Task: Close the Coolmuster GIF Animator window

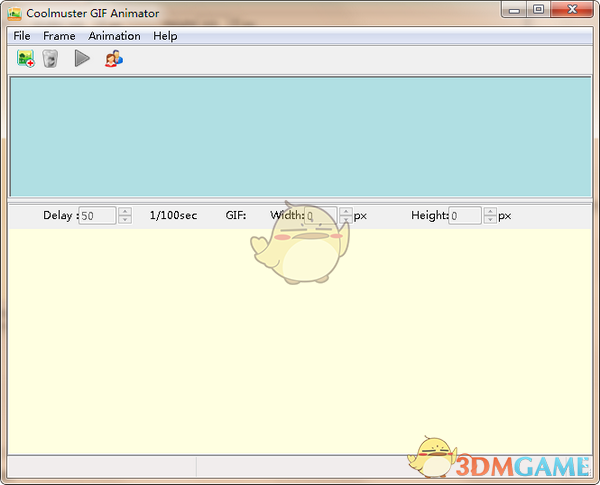Action: click(x=572, y=10)
